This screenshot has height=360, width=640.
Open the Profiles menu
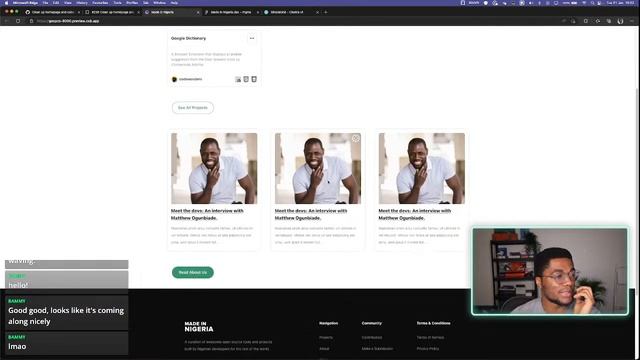coord(132,3)
